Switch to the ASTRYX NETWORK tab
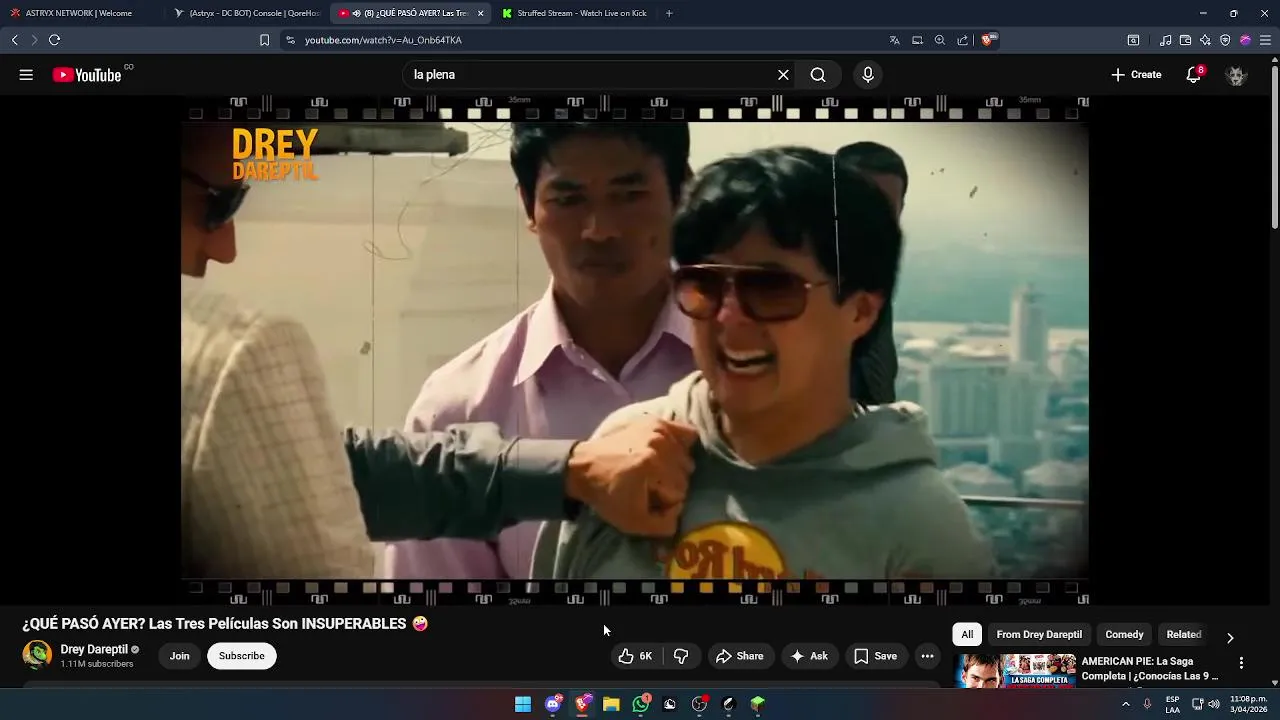Image resolution: width=1280 pixels, height=720 pixels. [x=79, y=13]
